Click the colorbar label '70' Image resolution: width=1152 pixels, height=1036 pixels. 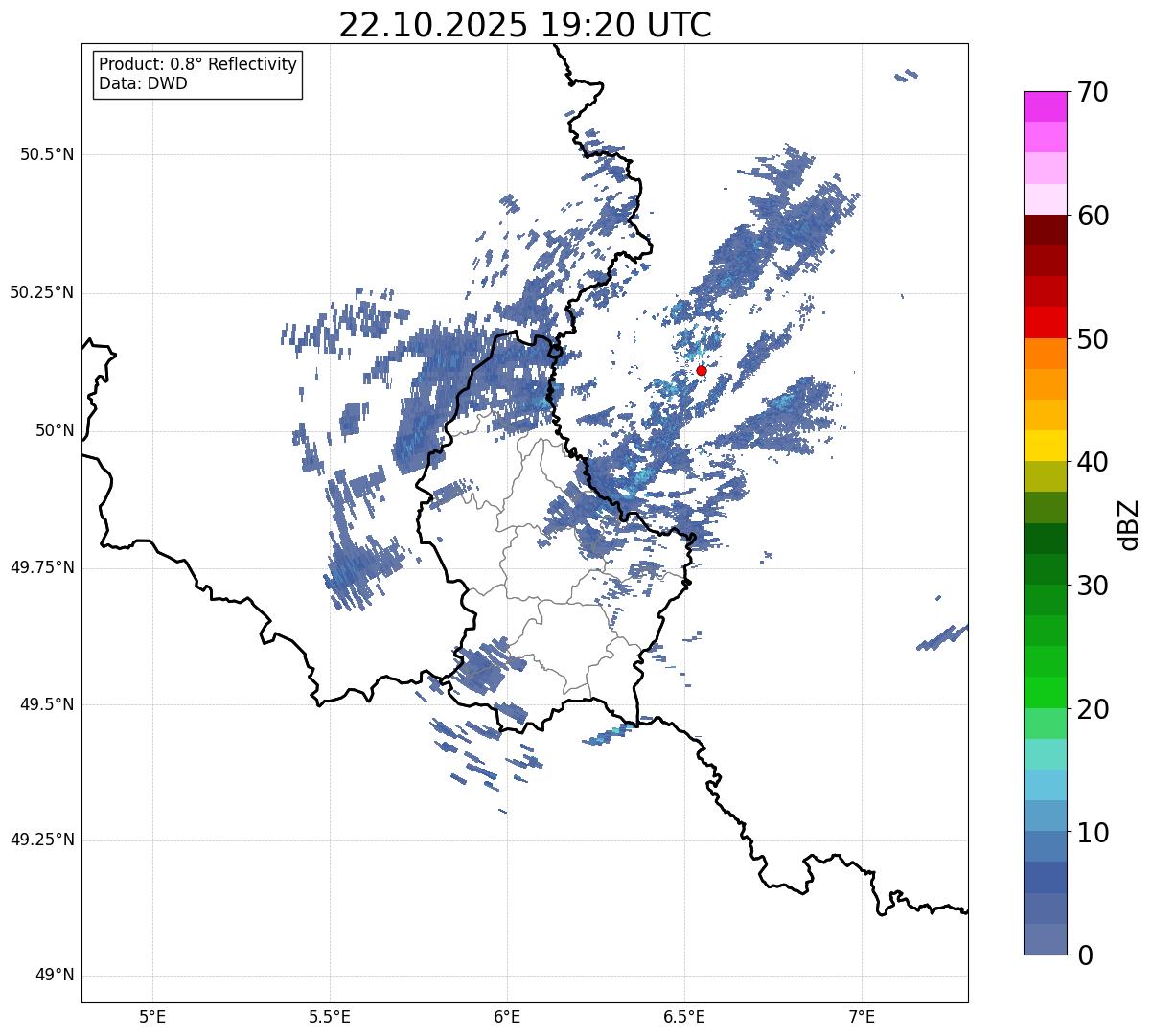pyautogui.click(x=1093, y=92)
